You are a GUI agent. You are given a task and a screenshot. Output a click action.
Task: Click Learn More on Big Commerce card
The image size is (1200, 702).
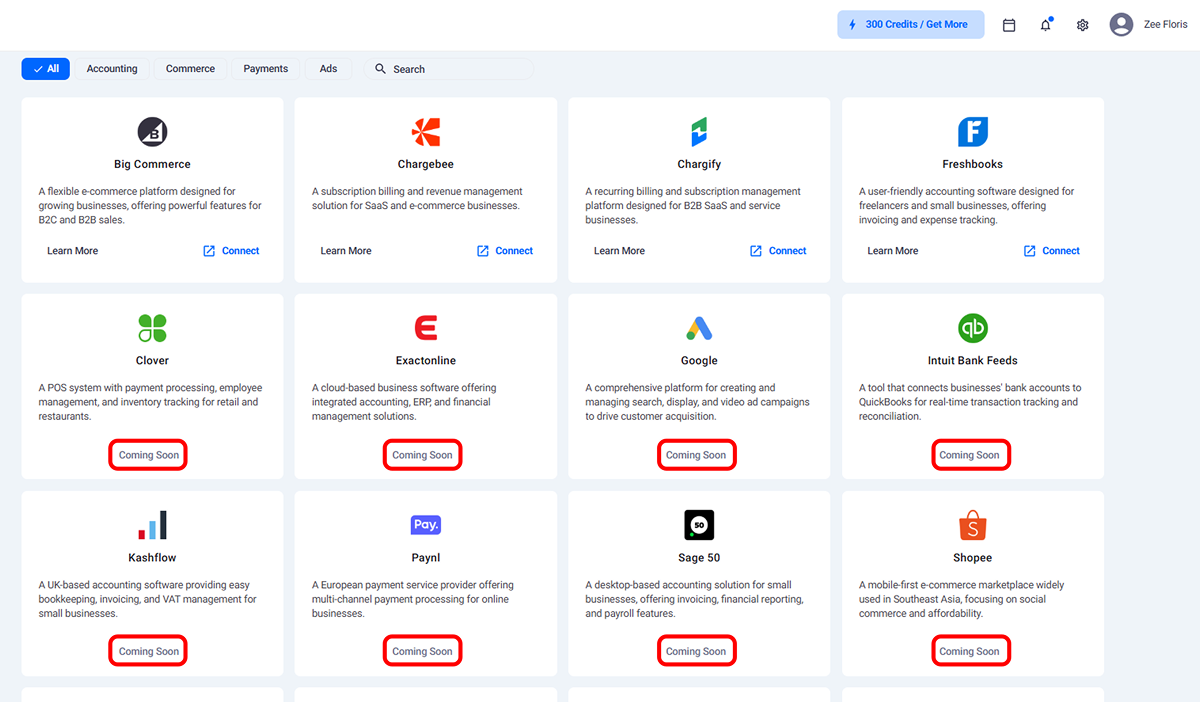click(x=73, y=251)
